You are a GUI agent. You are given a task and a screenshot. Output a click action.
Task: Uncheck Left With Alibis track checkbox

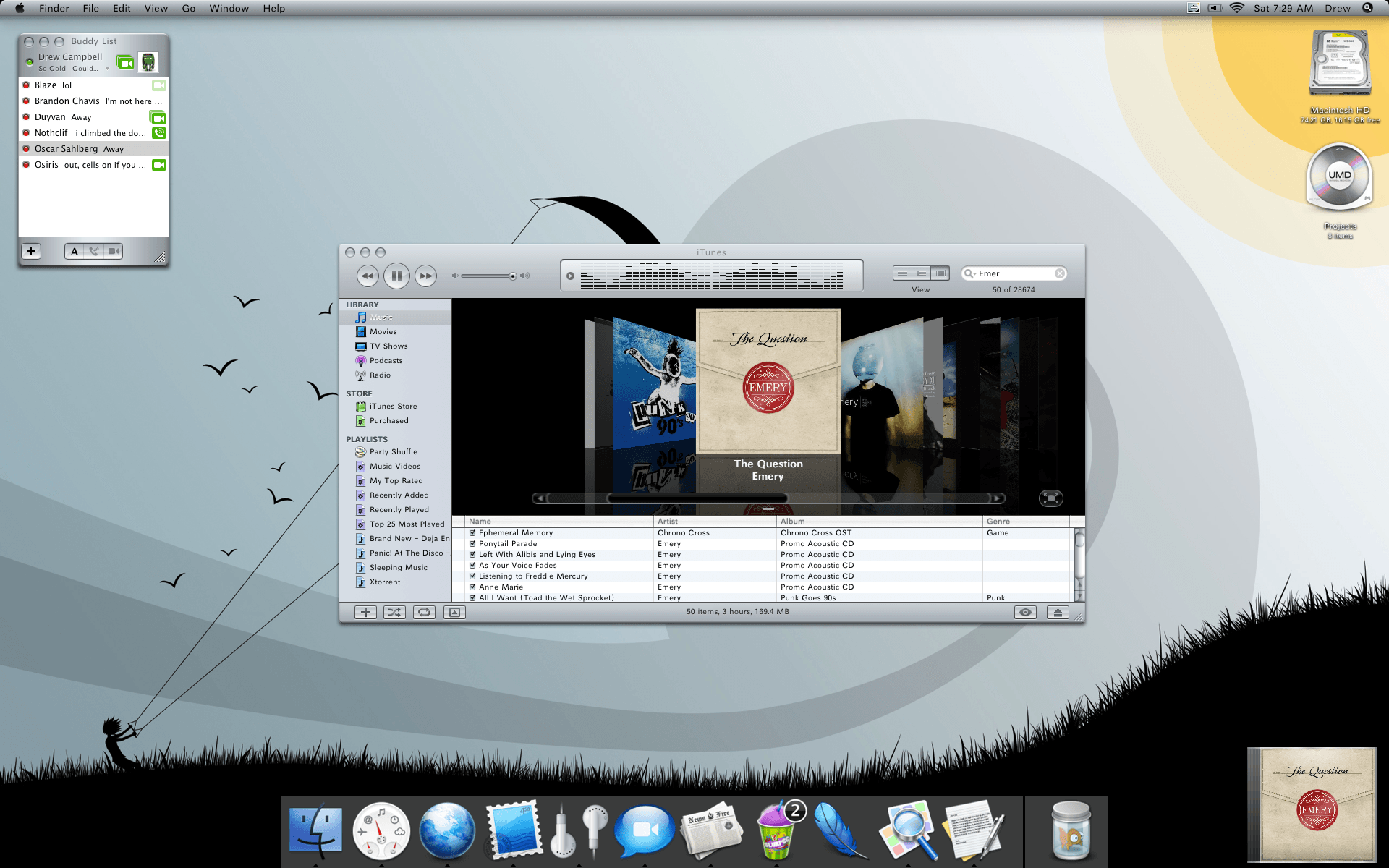[x=472, y=555]
